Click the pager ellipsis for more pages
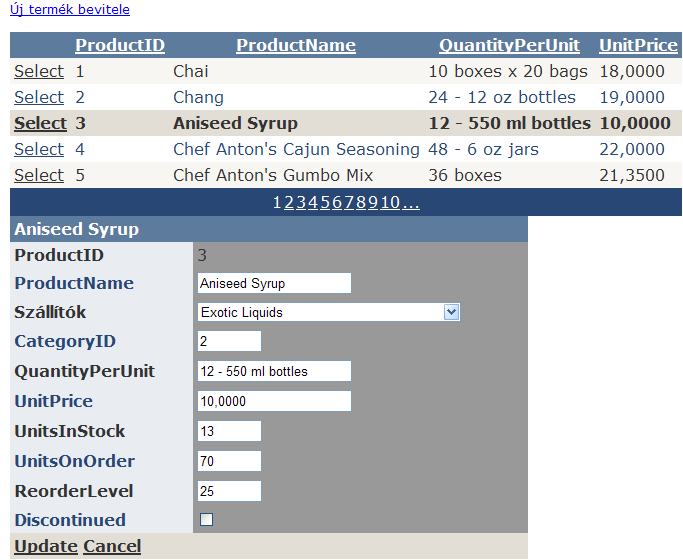Viewport: 683px width, 560px height. (x=411, y=202)
